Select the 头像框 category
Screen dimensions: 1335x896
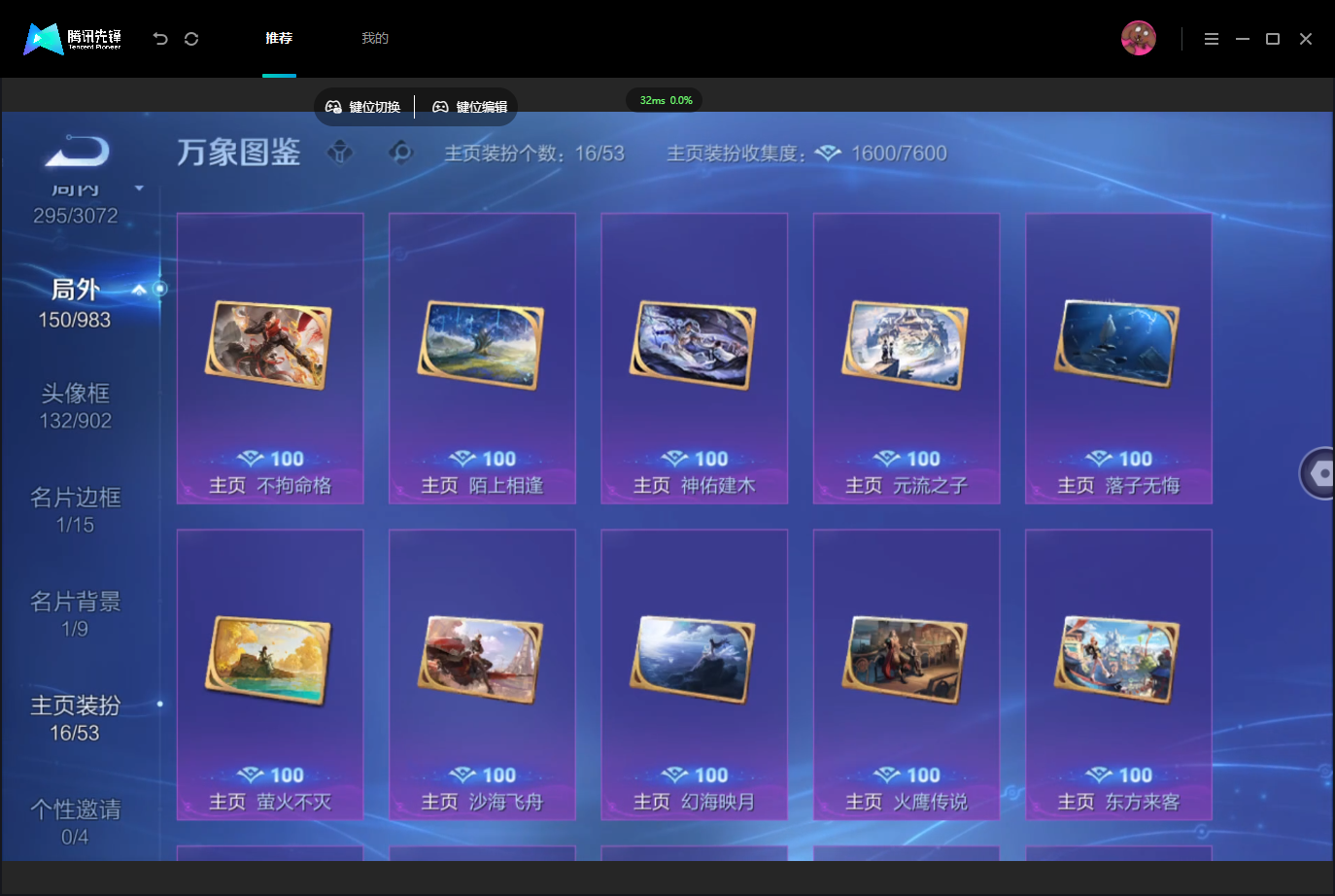pos(76,406)
